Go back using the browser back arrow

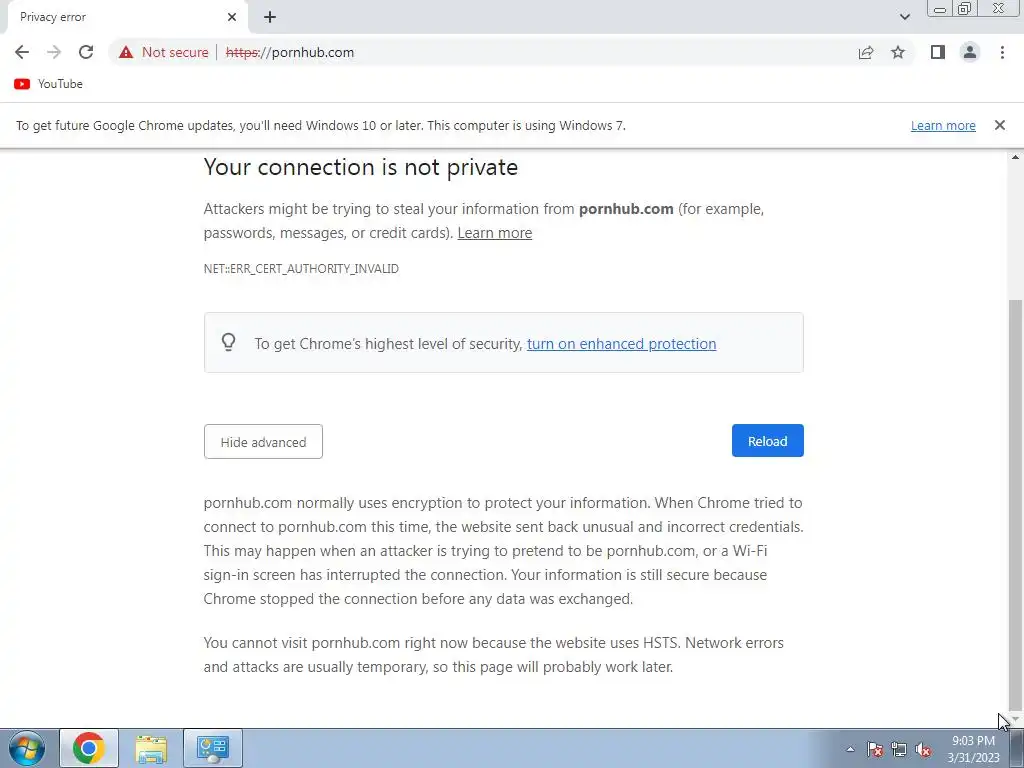click(x=22, y=52)
